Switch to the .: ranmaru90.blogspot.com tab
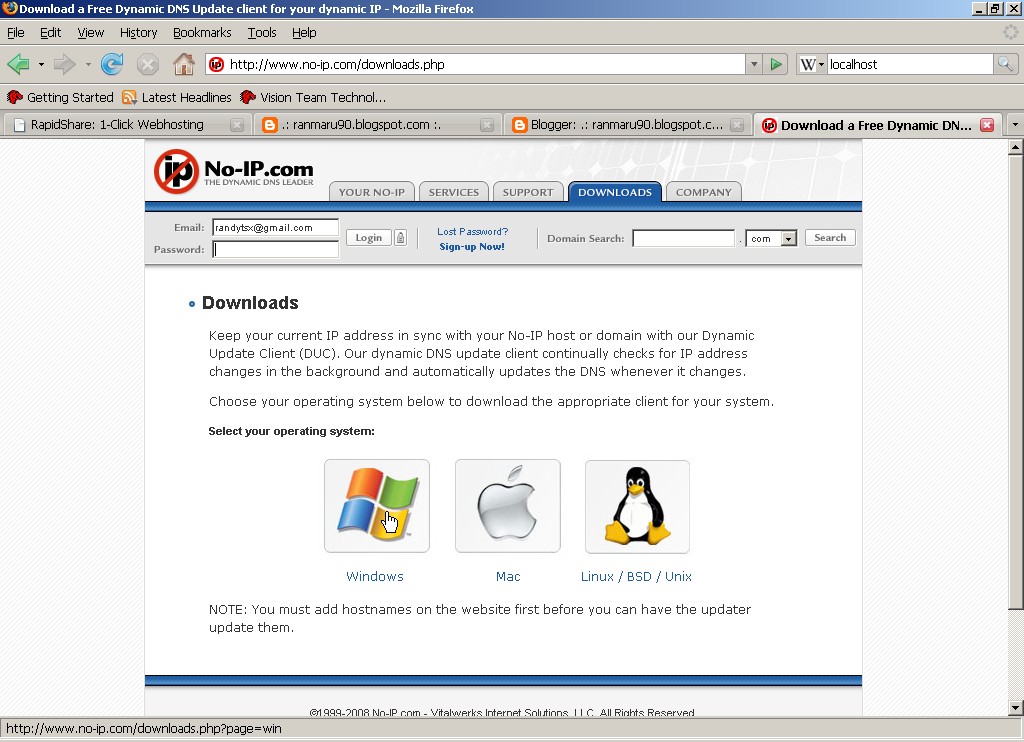The width and height of the screenshot is (1024, 742). pyautogui.click(x=376, y=125)
